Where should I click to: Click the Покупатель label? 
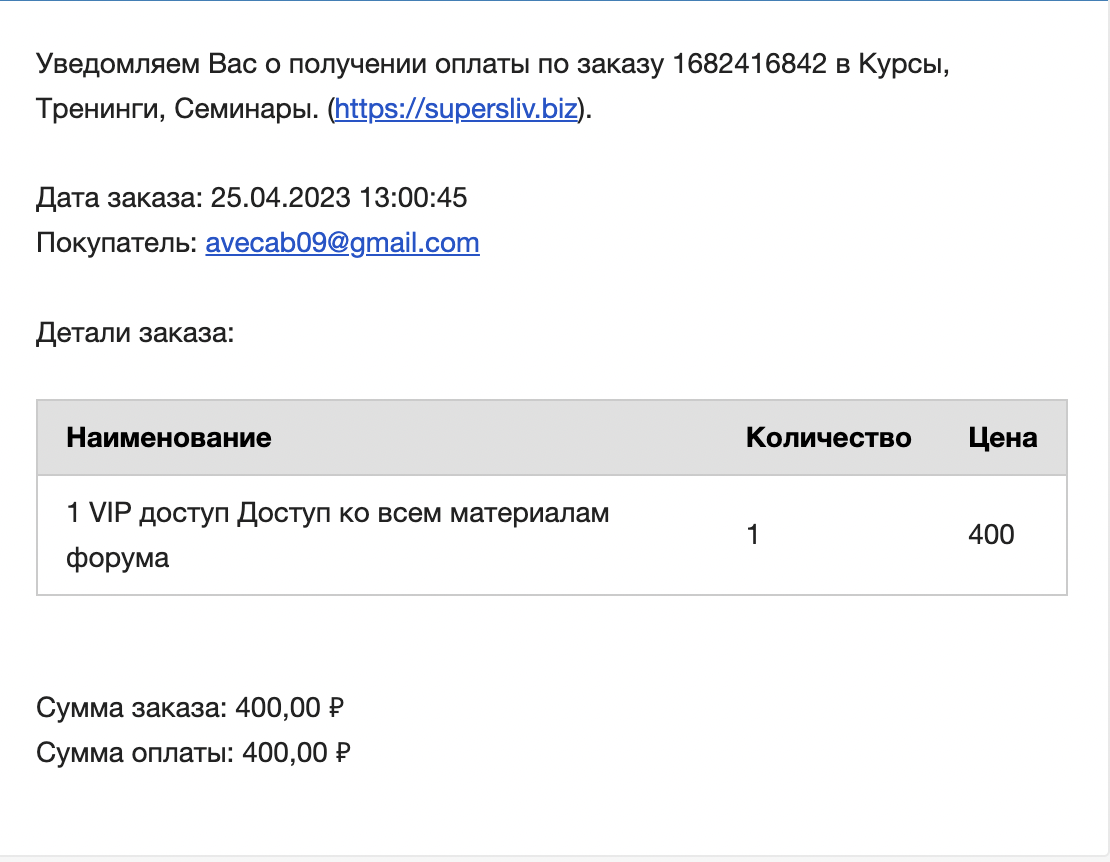point(117,243)
